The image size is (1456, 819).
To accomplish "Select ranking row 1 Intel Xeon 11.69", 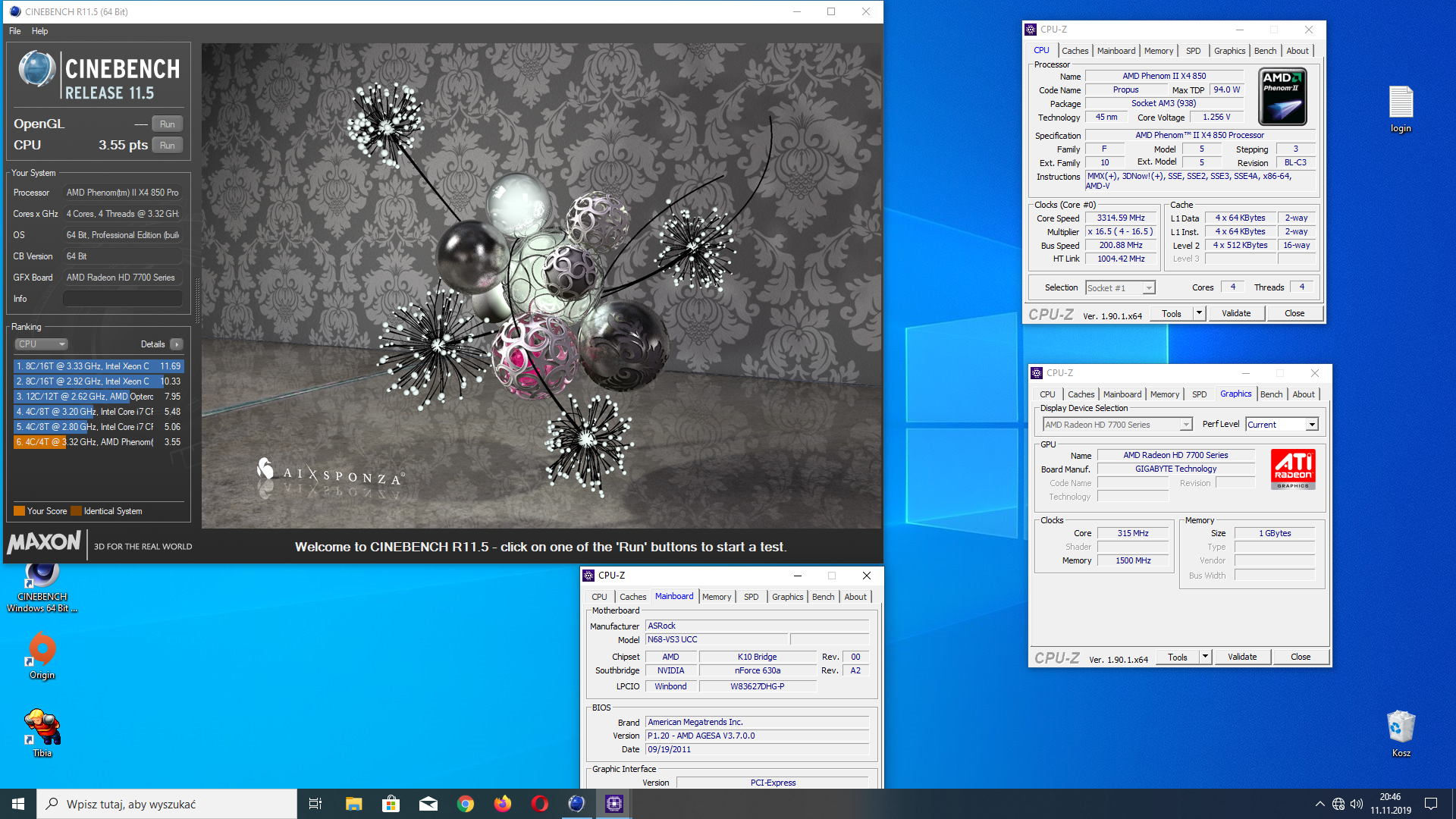I will [99, 366].
